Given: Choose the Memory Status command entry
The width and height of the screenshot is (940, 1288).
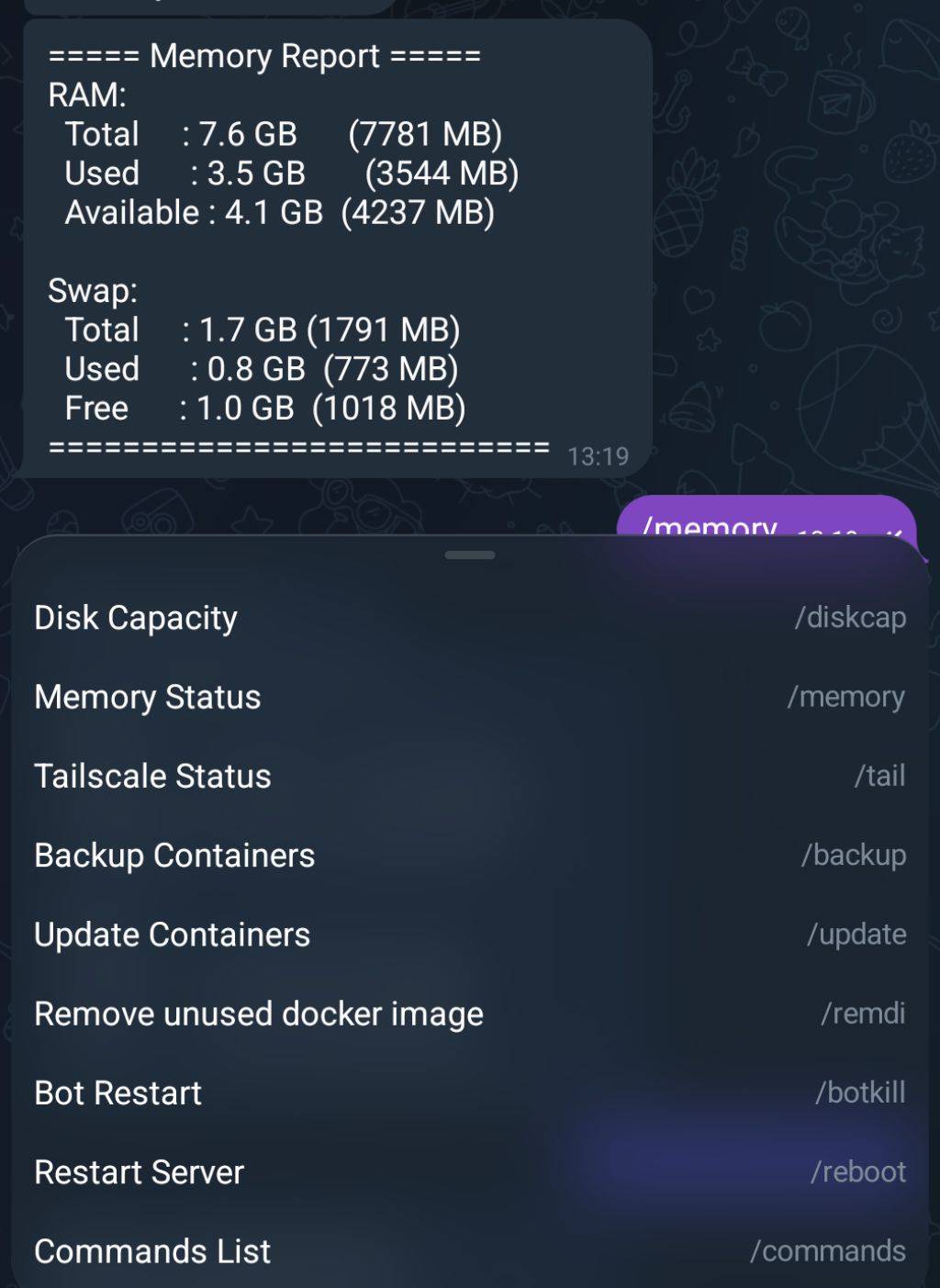Looking at the screenshot, I should (x=148, y=697).
